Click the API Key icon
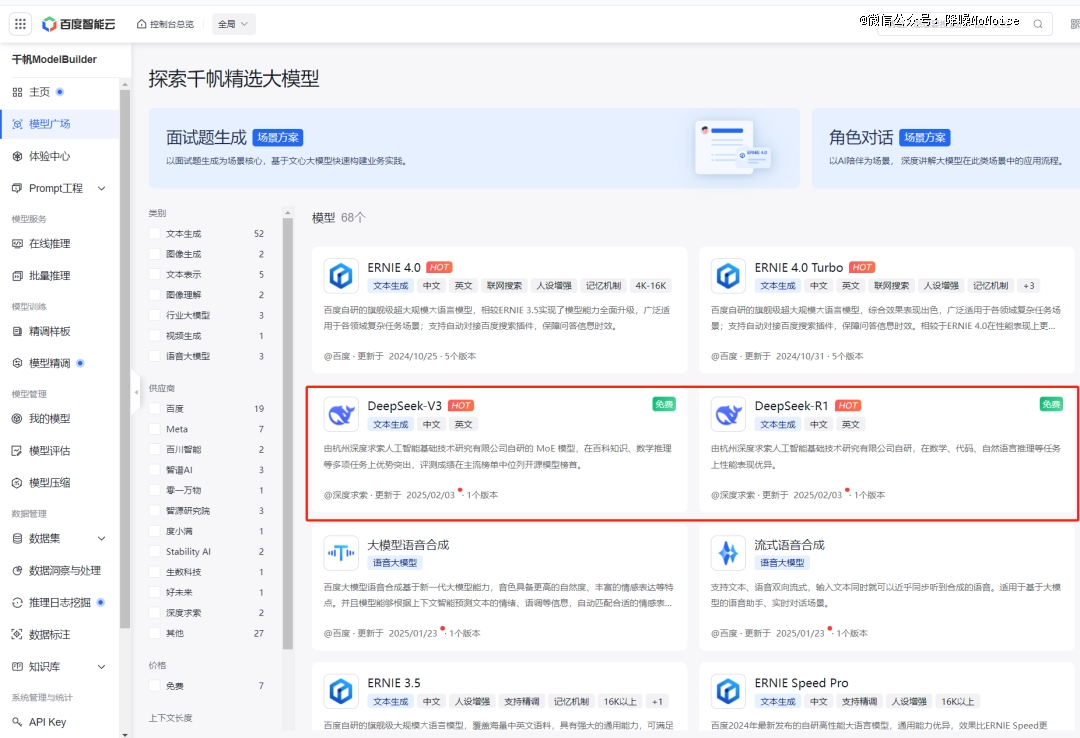The image size is (1080, 738). pyautogui.click(x=17, y=721)
